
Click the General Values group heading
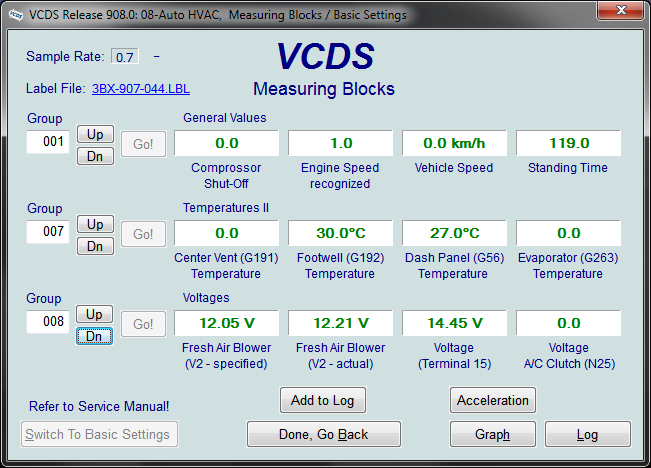(225, 118)
